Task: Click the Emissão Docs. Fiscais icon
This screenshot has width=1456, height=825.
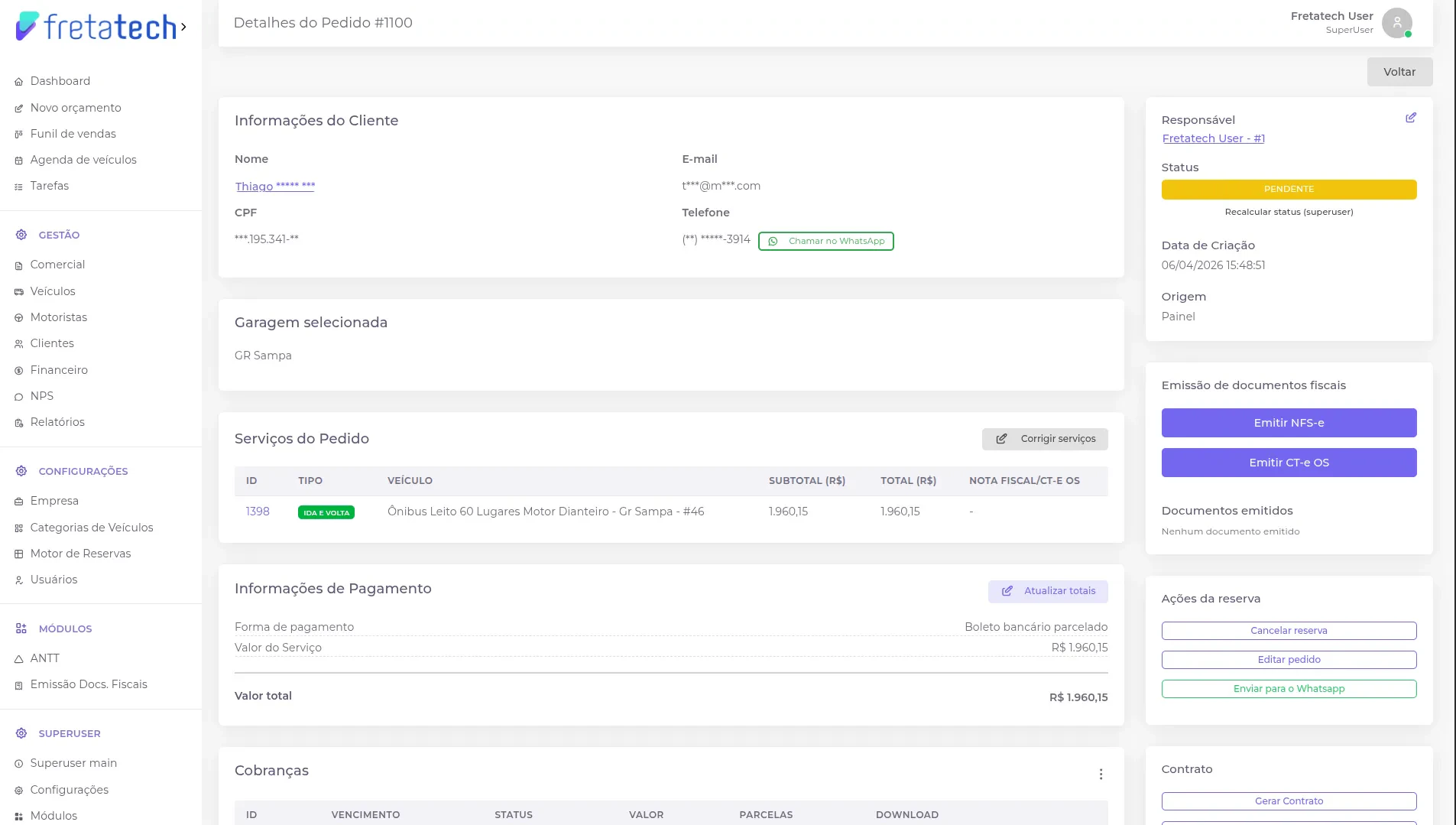Action: click(x=19, y=685)
